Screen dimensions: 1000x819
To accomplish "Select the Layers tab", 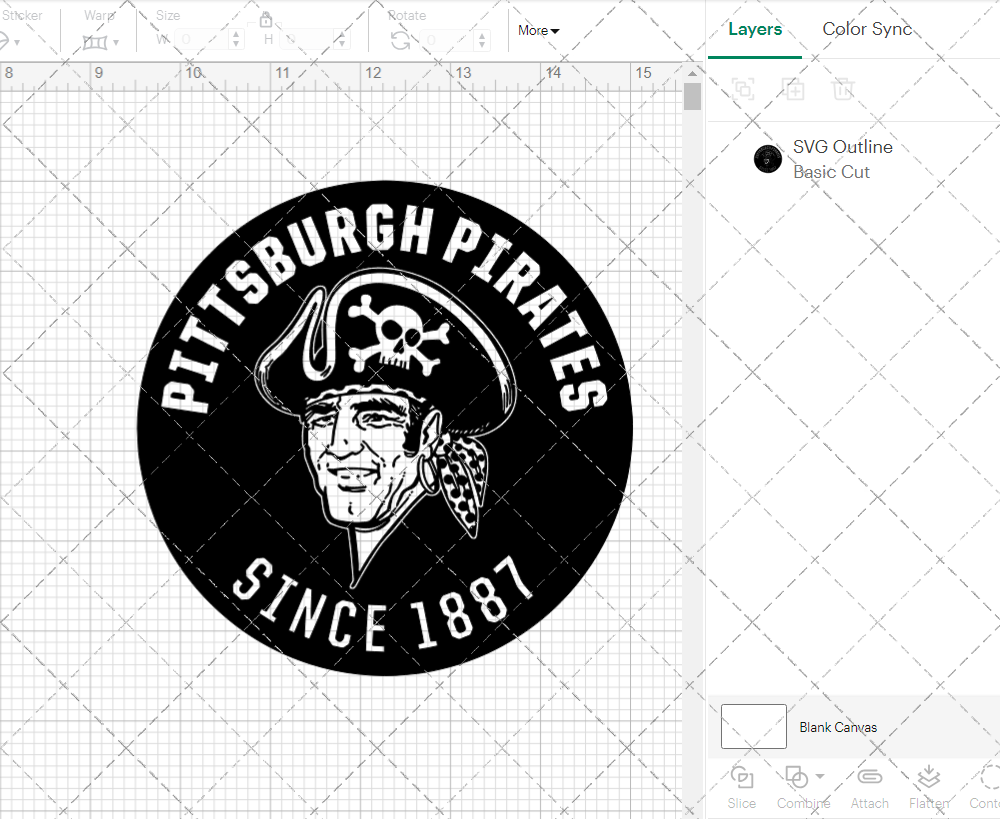I will pyautogui.click(x=755, y=29).
